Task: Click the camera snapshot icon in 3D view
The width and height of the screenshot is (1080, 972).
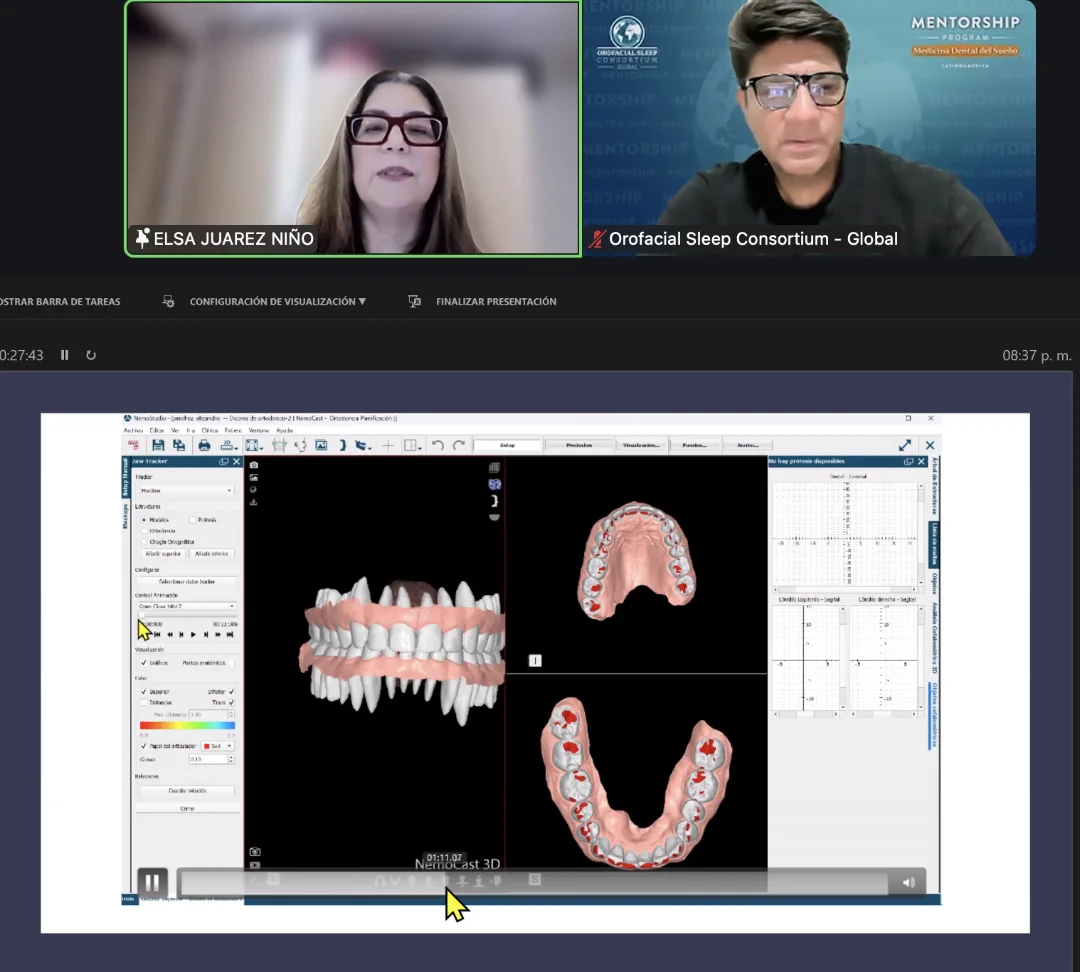Action: coord(254,465)
